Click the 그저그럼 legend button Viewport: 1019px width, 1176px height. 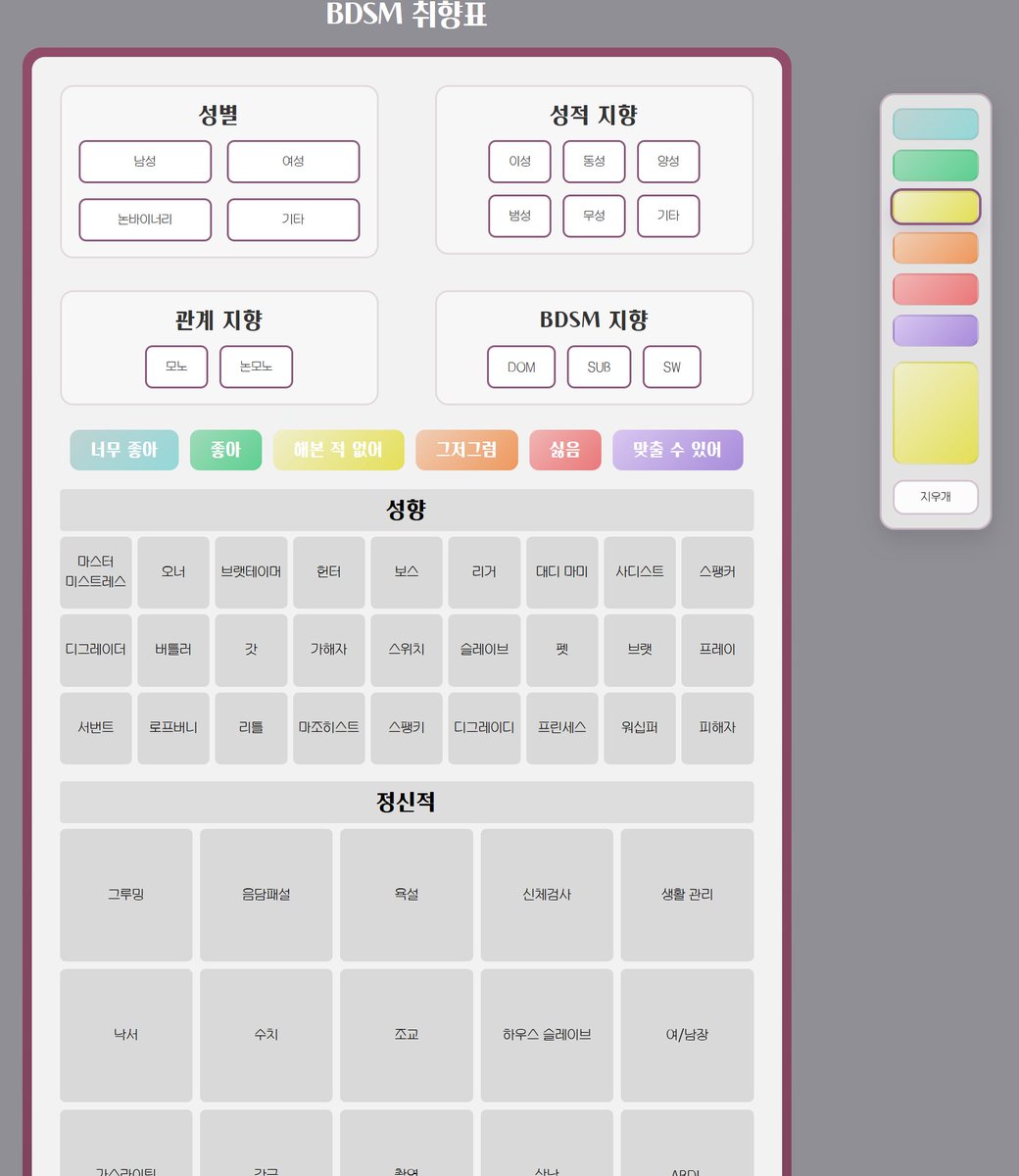pyautogui.click(x=466, y=450)
